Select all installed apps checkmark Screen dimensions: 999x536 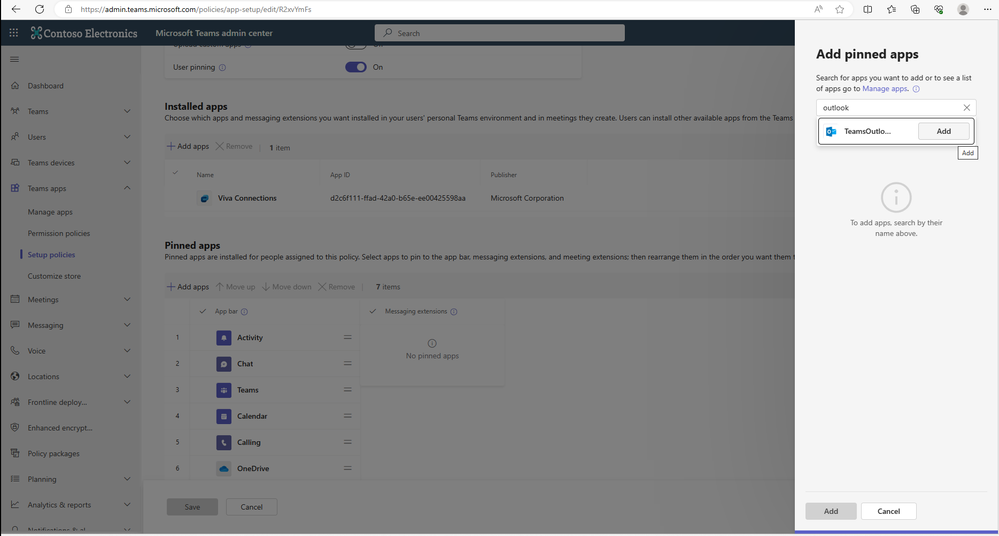coord(176,173)
